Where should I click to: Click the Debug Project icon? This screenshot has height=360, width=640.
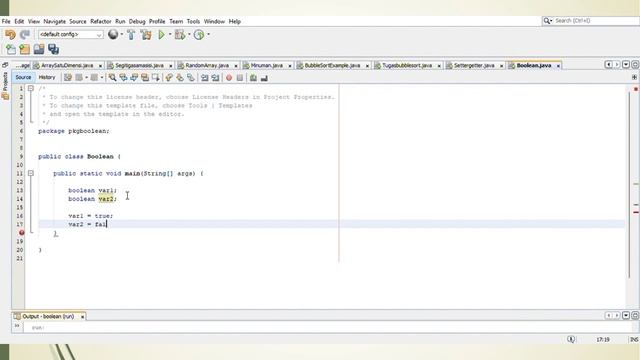point(180,35)
